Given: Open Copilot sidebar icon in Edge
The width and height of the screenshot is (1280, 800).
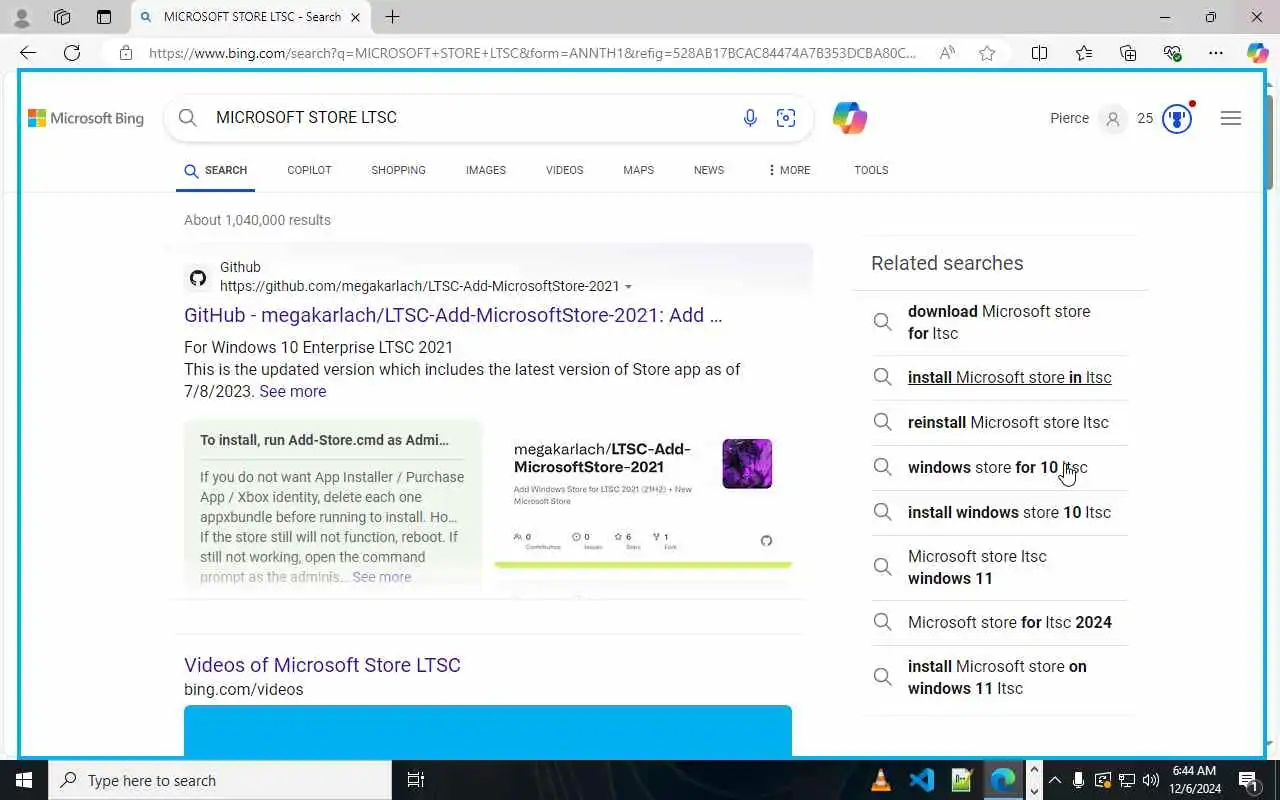Looking at the screenshot, I should 1257,53.
